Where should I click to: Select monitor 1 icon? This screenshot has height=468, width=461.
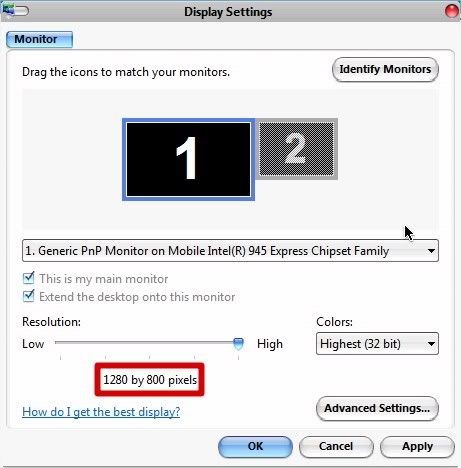(x=188, y=159)
